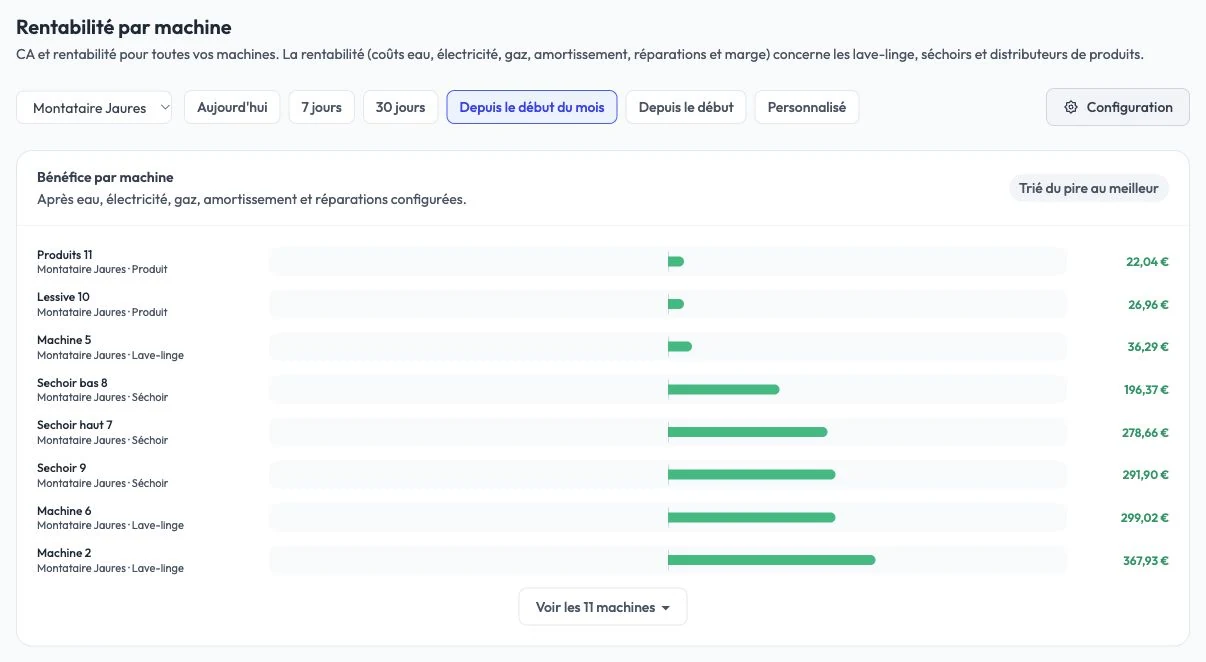Show data Depuis le début

(x=686, y=107)
